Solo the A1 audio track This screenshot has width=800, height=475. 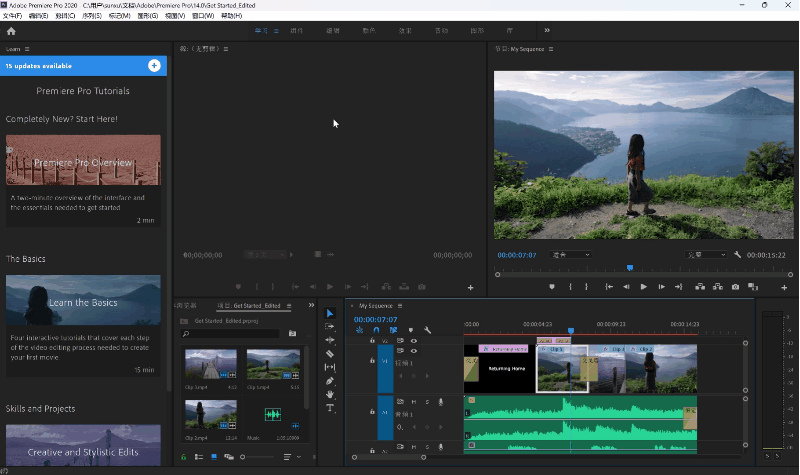(x=427, y=402)
